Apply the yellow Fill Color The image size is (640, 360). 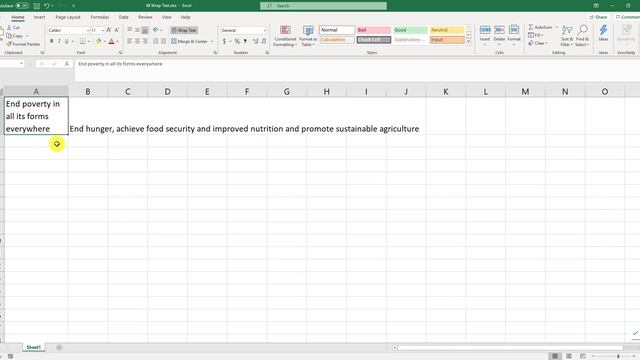pyautogui.click(x=98, y=41)
